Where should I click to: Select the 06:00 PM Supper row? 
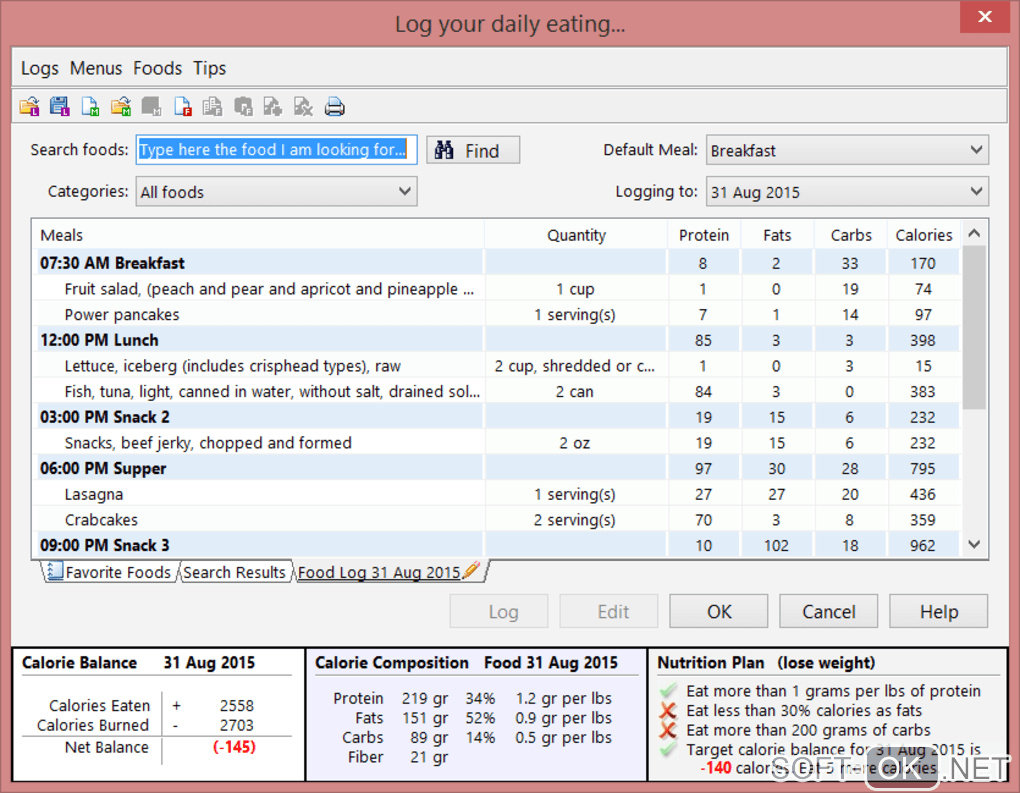[x=498, y=468]
